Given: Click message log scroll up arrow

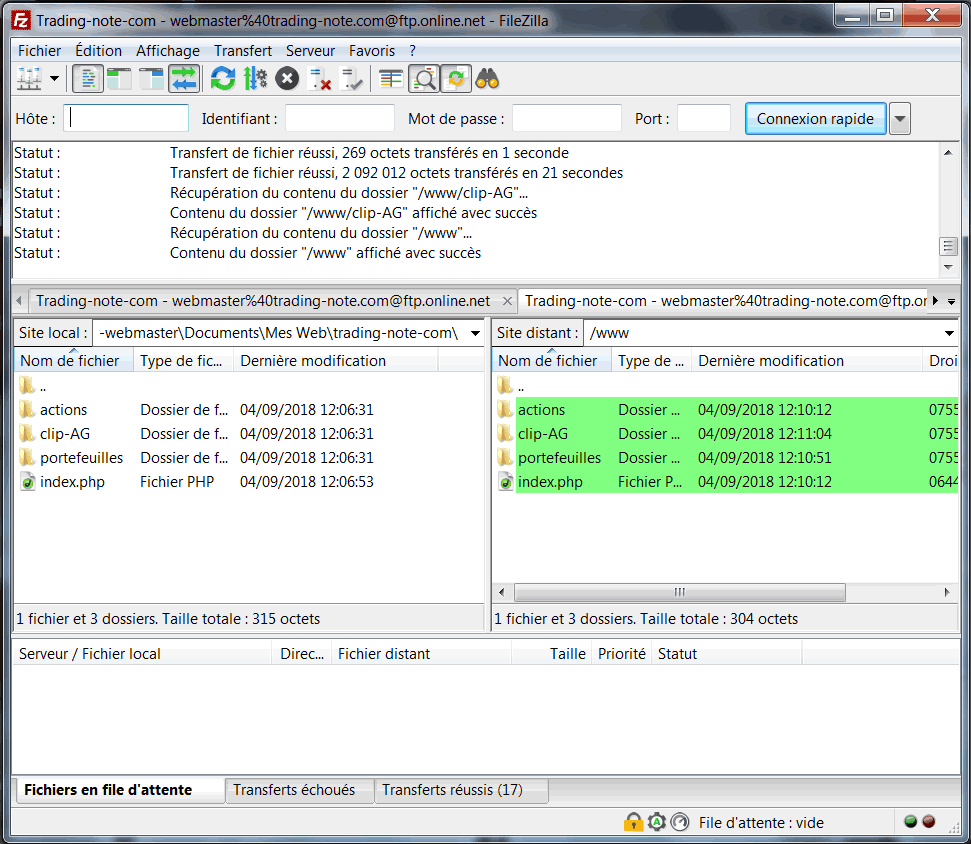Looking at the screenshot, I should pos(948,152).
